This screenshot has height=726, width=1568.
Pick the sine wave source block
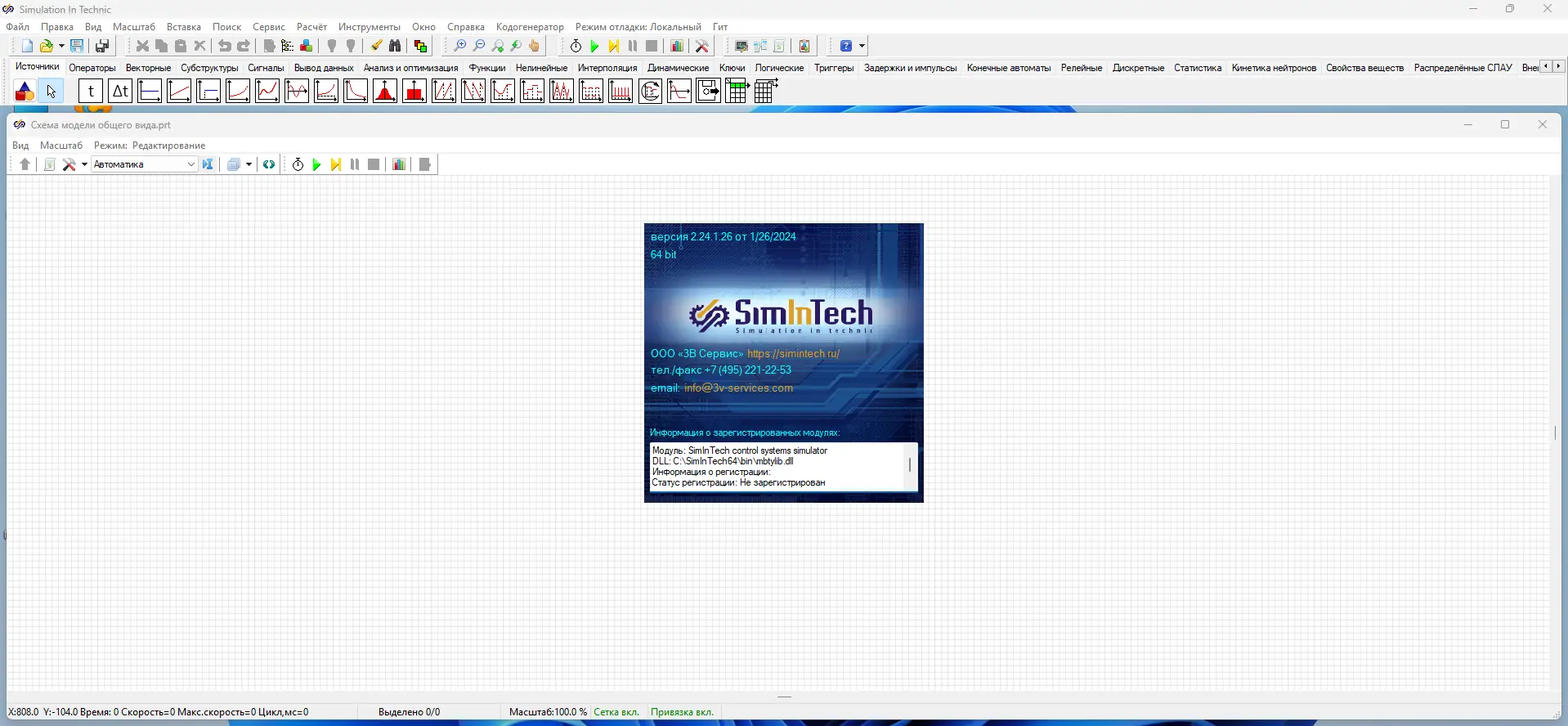point(297,91)
